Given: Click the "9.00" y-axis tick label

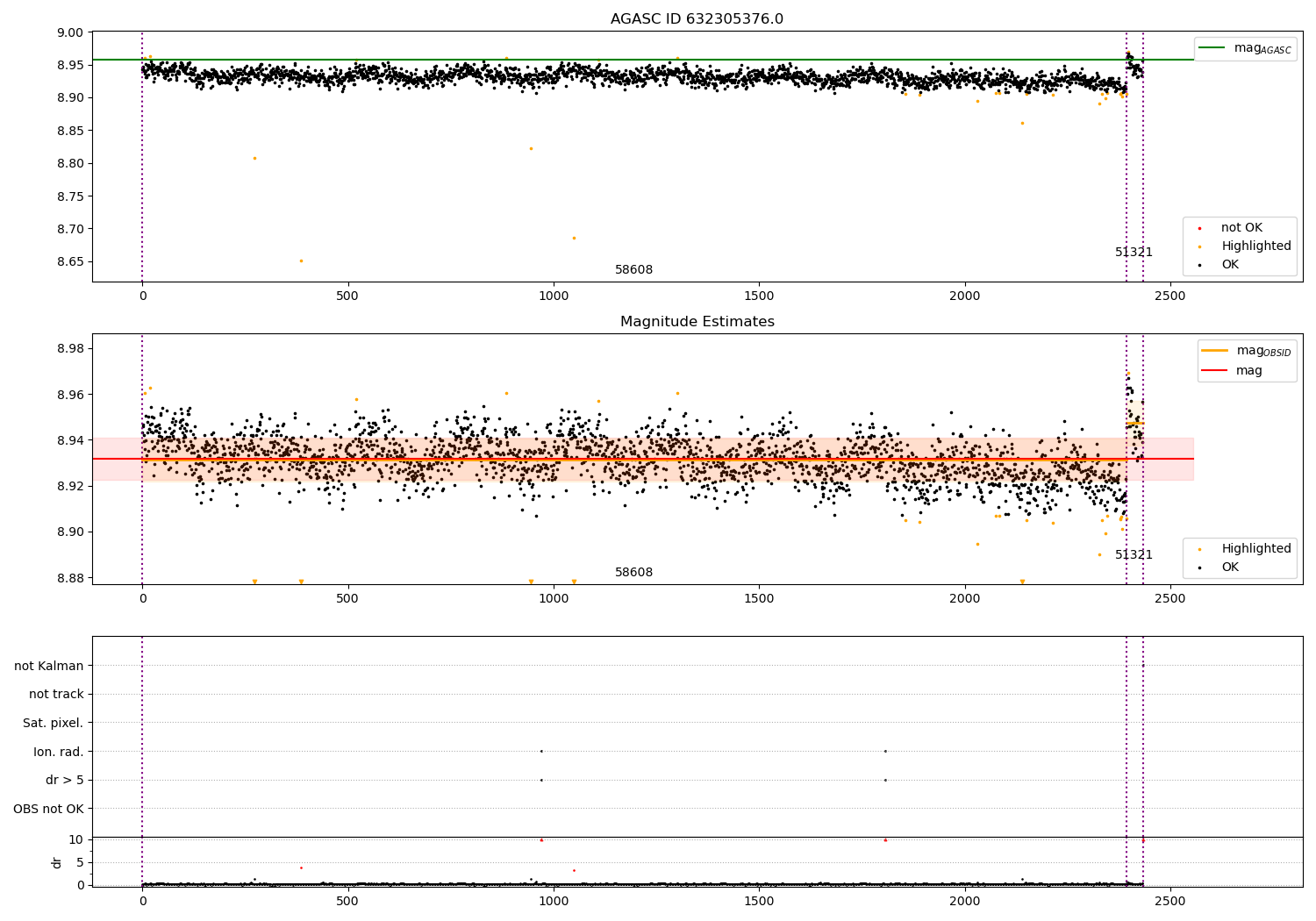Looking at the screenshot, I should coord(69,32).
